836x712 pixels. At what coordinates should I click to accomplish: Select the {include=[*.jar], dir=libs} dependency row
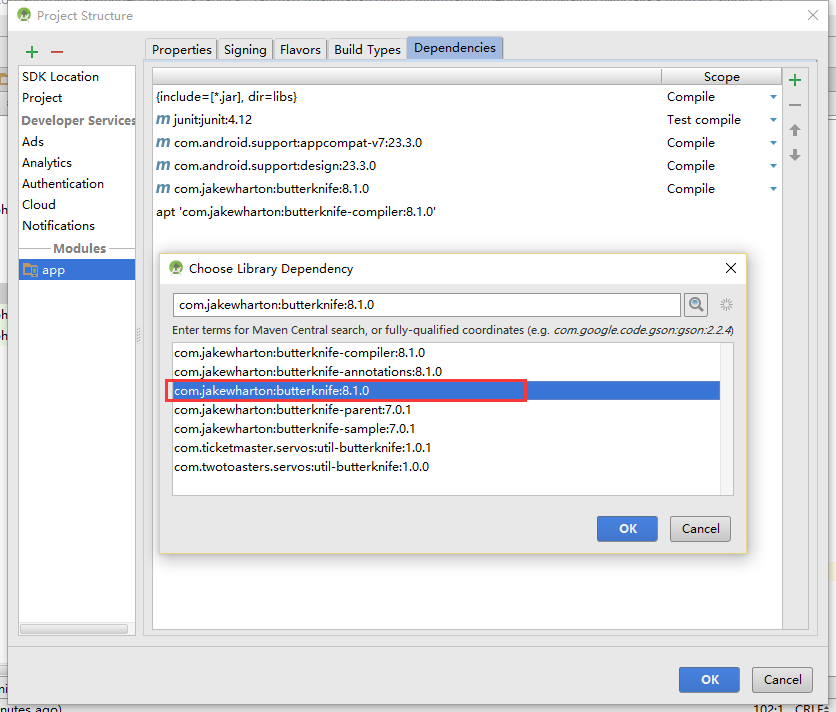point(467,97)
